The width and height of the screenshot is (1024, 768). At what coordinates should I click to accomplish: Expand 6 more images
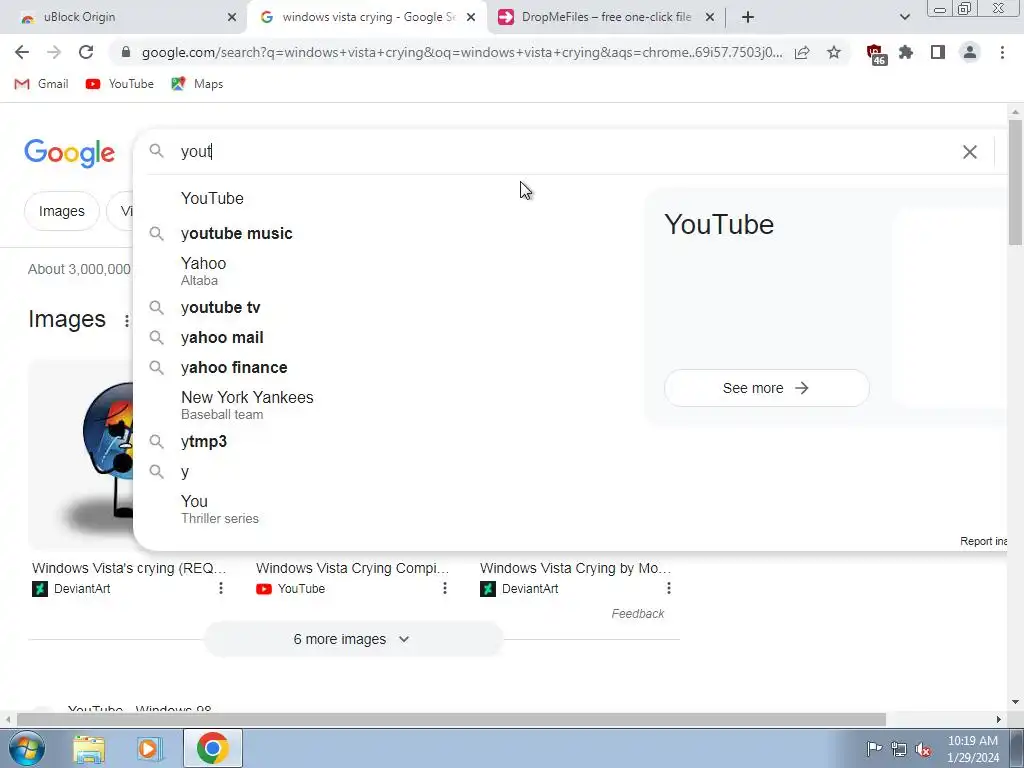(x=353, y=639)
